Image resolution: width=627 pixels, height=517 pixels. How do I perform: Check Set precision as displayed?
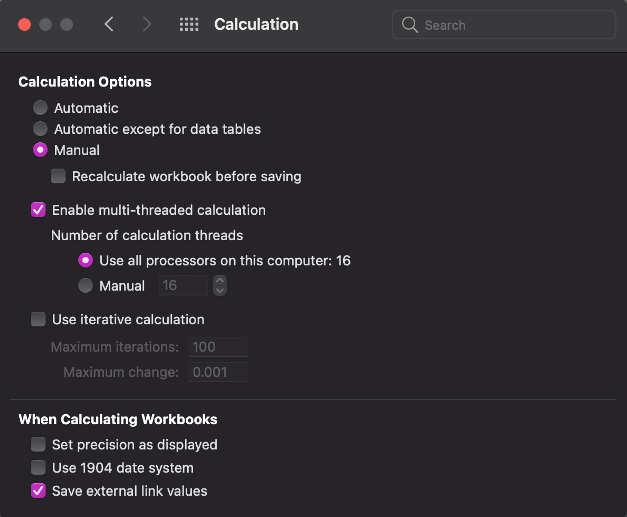38,444
